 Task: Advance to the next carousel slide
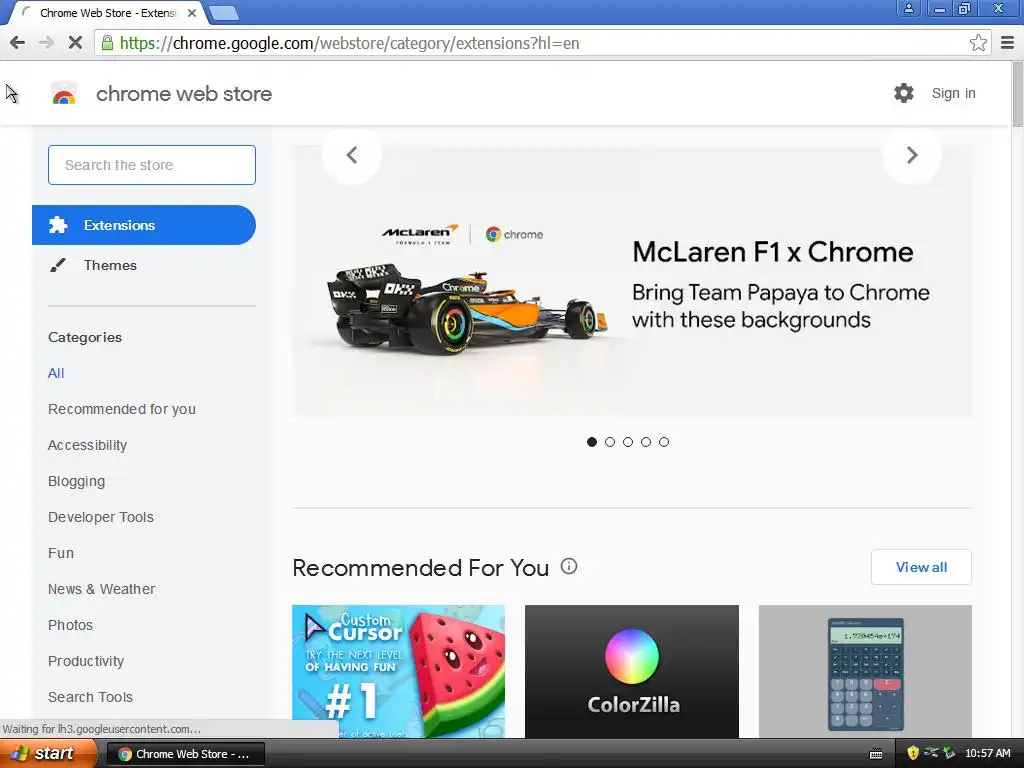coord(912,155)
